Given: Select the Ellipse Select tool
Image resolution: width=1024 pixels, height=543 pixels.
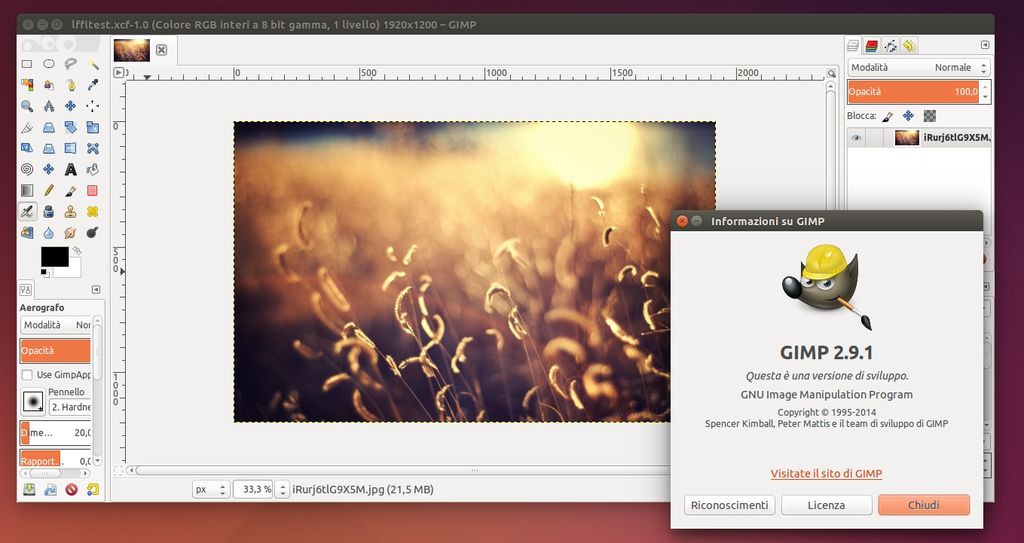Looking at the screenshot, I should 49,64.
